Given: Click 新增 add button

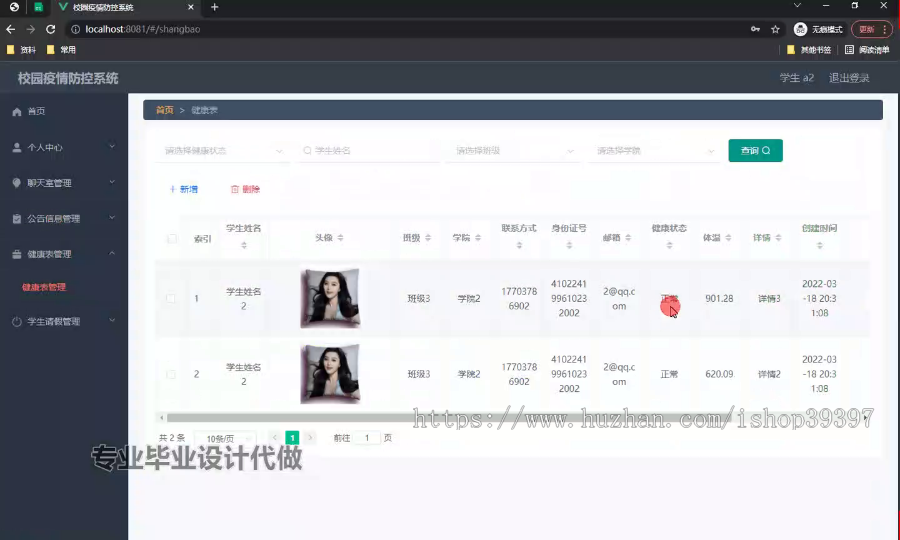Looking at the screenshot, I should [184, 189].
